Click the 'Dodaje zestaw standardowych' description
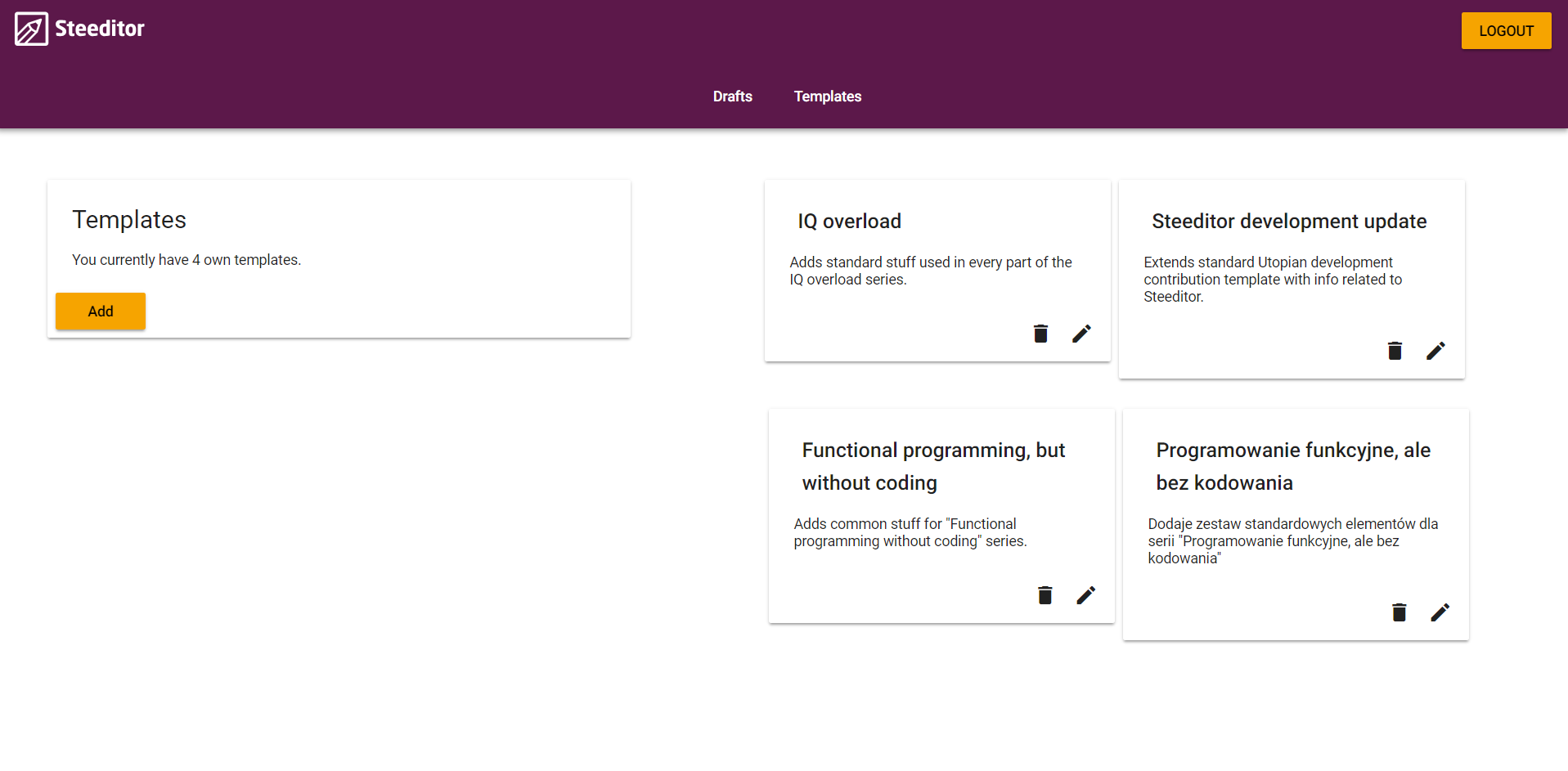The image size is (1568, 771). 1292,541
